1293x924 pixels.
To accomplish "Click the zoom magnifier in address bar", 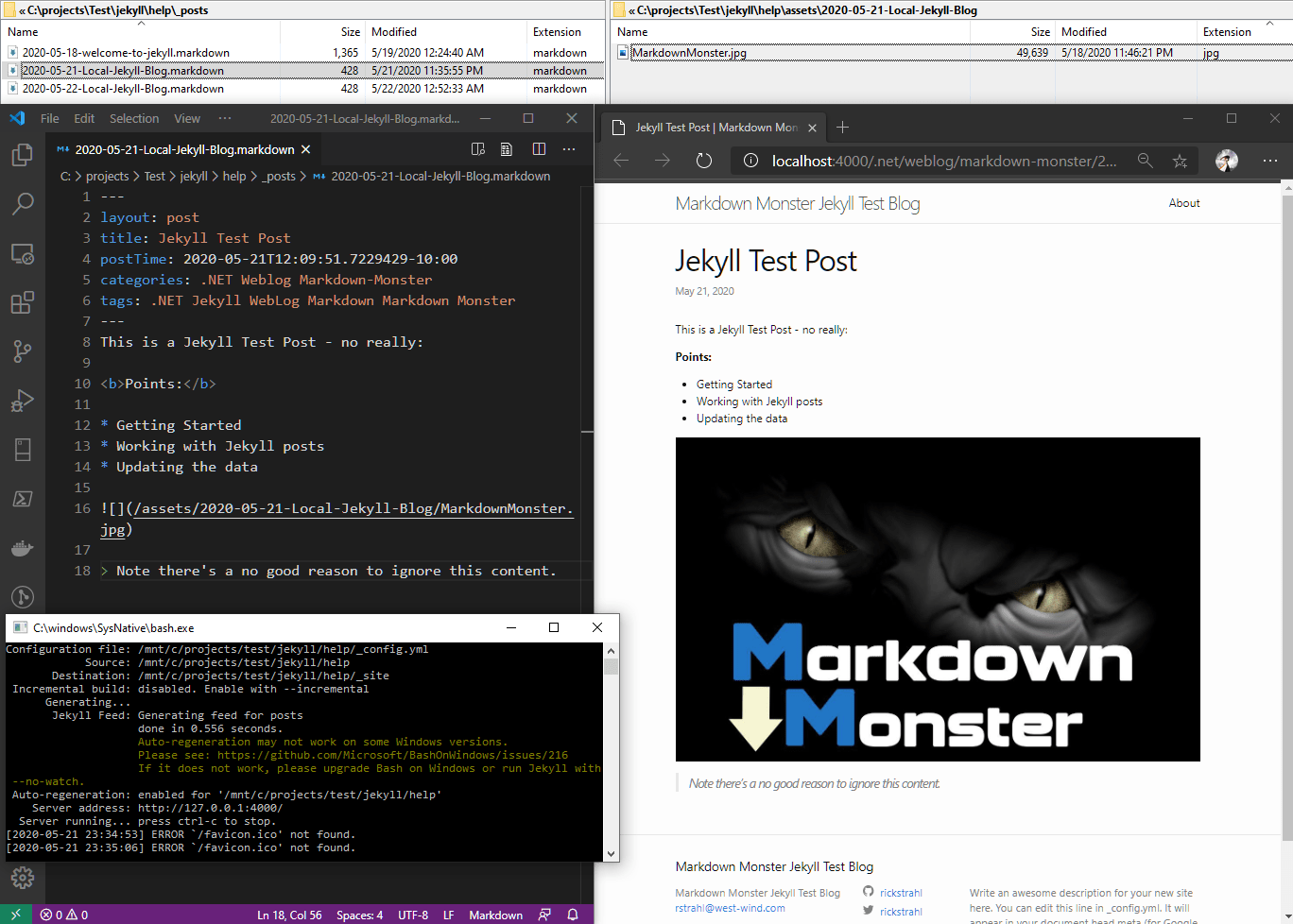I will click(x=1145, y=161).
